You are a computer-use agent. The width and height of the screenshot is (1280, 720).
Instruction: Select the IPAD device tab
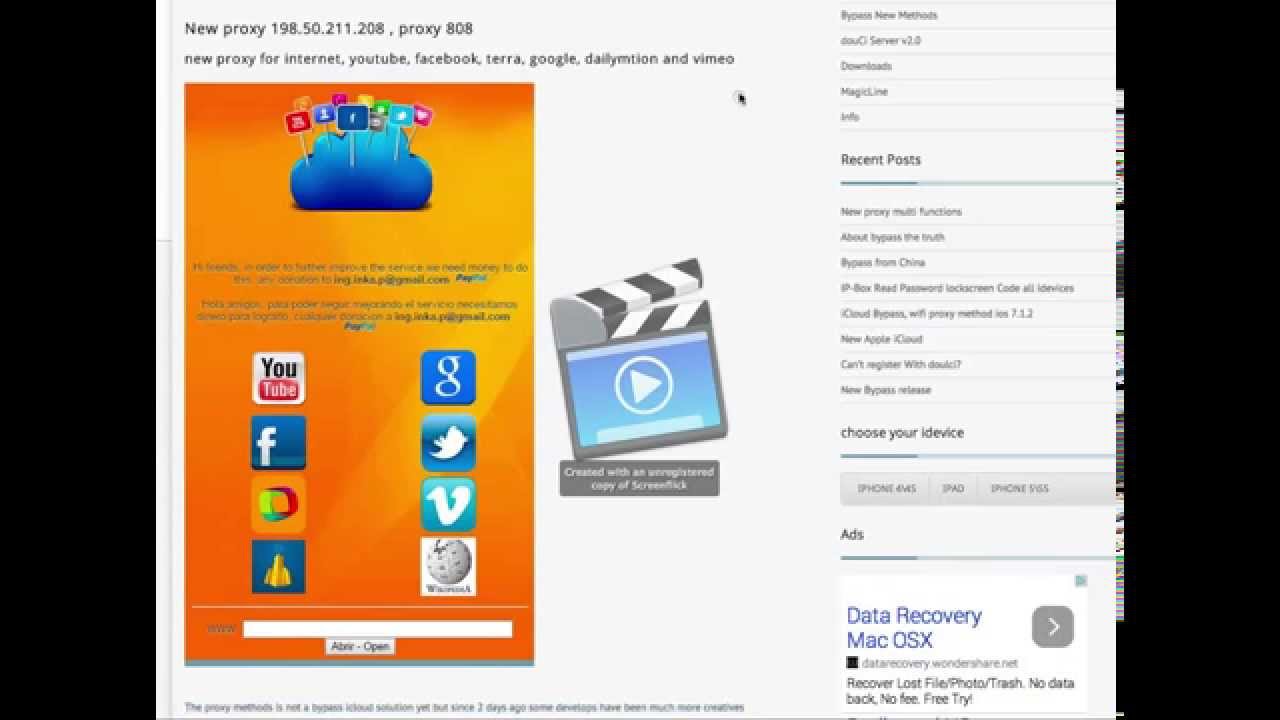coord(953,489)
